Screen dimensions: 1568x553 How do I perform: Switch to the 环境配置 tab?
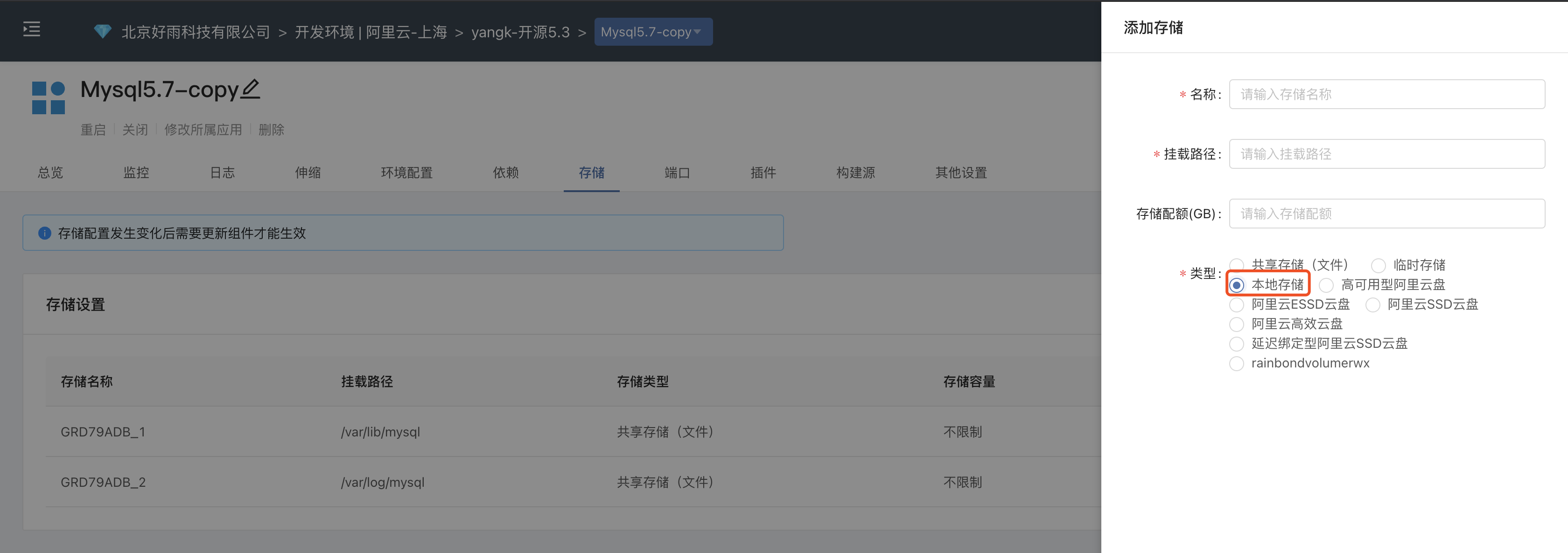[x=406, y=173]
